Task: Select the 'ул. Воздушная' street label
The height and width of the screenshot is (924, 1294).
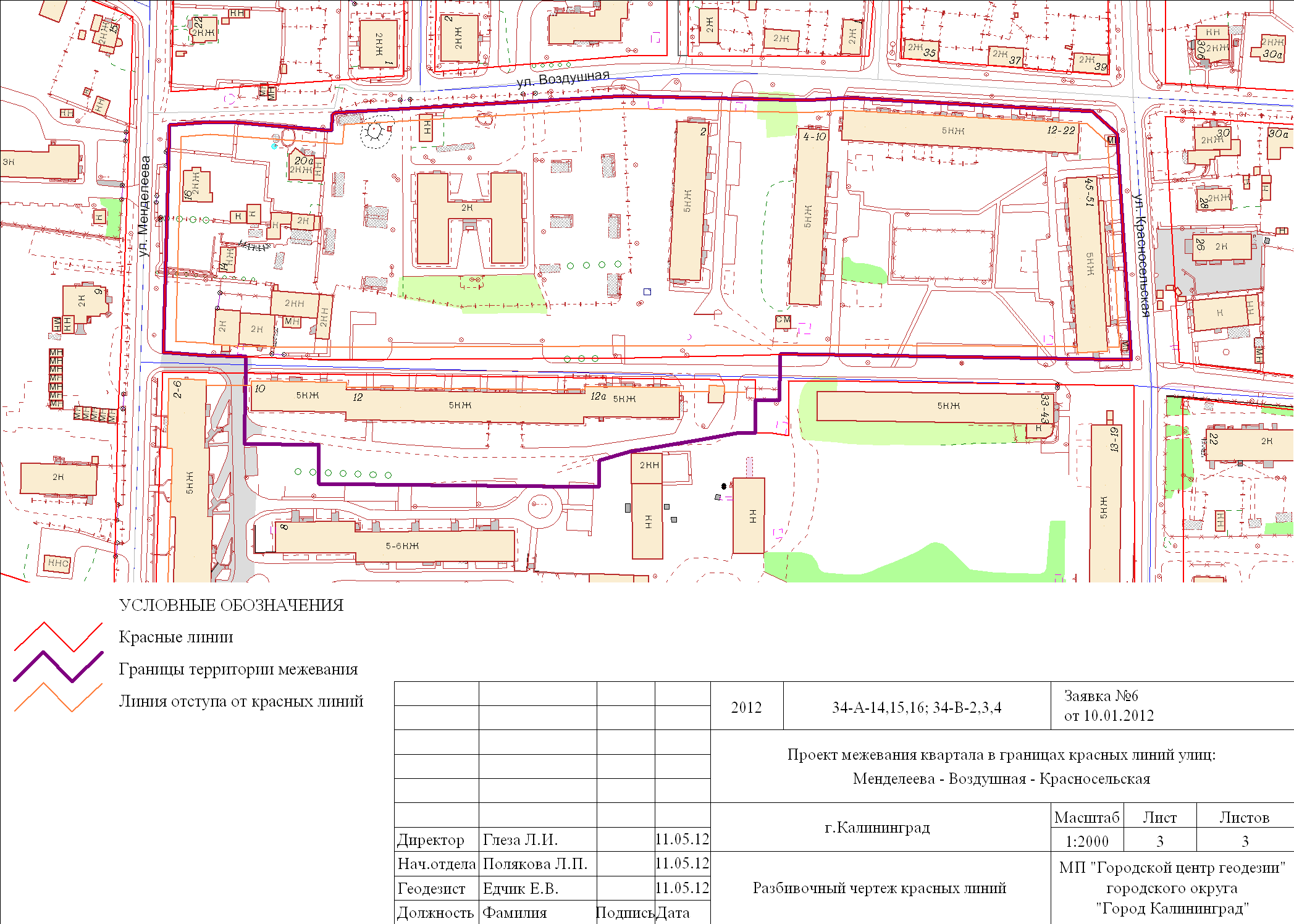Action: point(563,79)
